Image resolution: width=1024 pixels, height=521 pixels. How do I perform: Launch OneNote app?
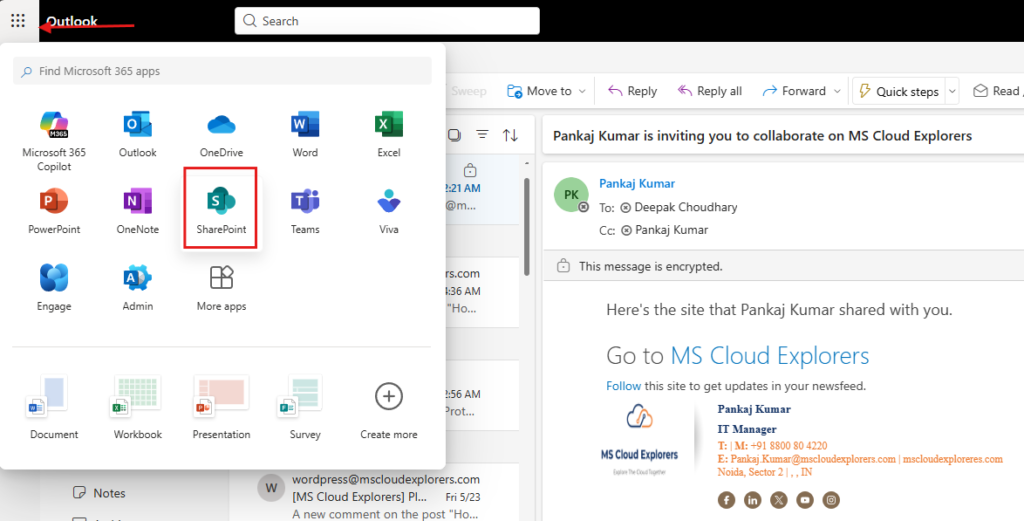pyautogui.click(x=138, y=211)
